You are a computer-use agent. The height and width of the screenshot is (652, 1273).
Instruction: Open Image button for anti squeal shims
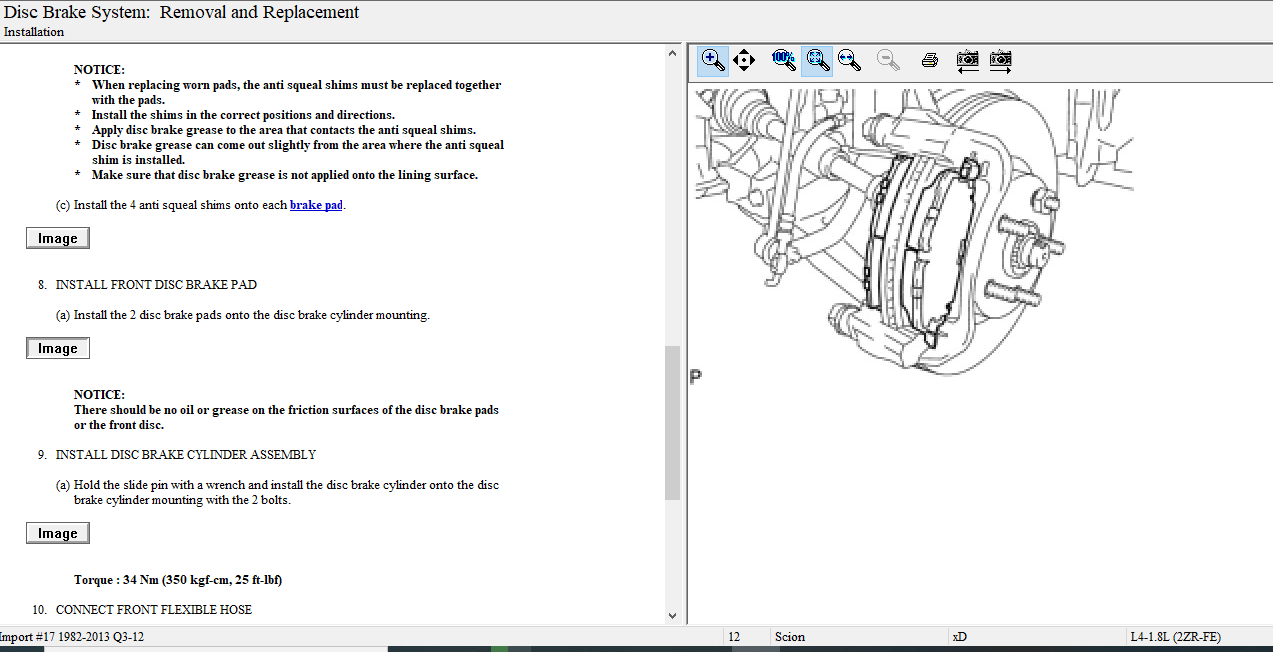[57, 238]
